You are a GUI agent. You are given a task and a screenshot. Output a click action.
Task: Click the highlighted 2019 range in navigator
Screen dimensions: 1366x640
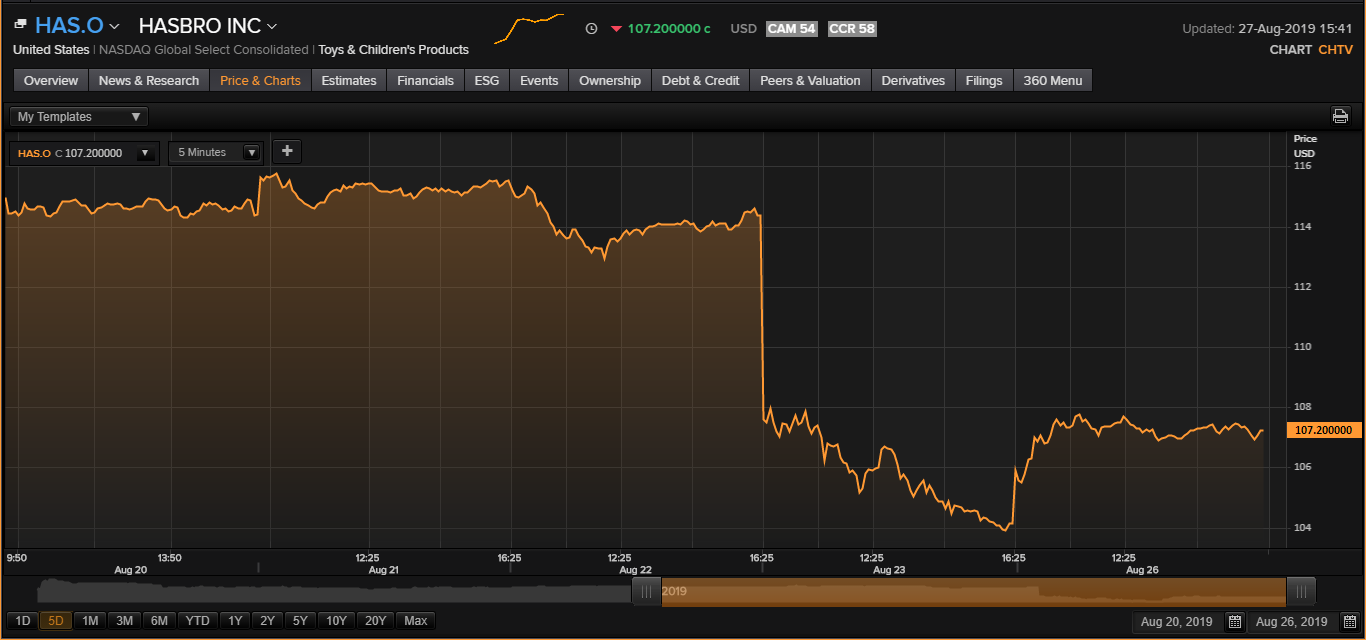click(973, 591)
